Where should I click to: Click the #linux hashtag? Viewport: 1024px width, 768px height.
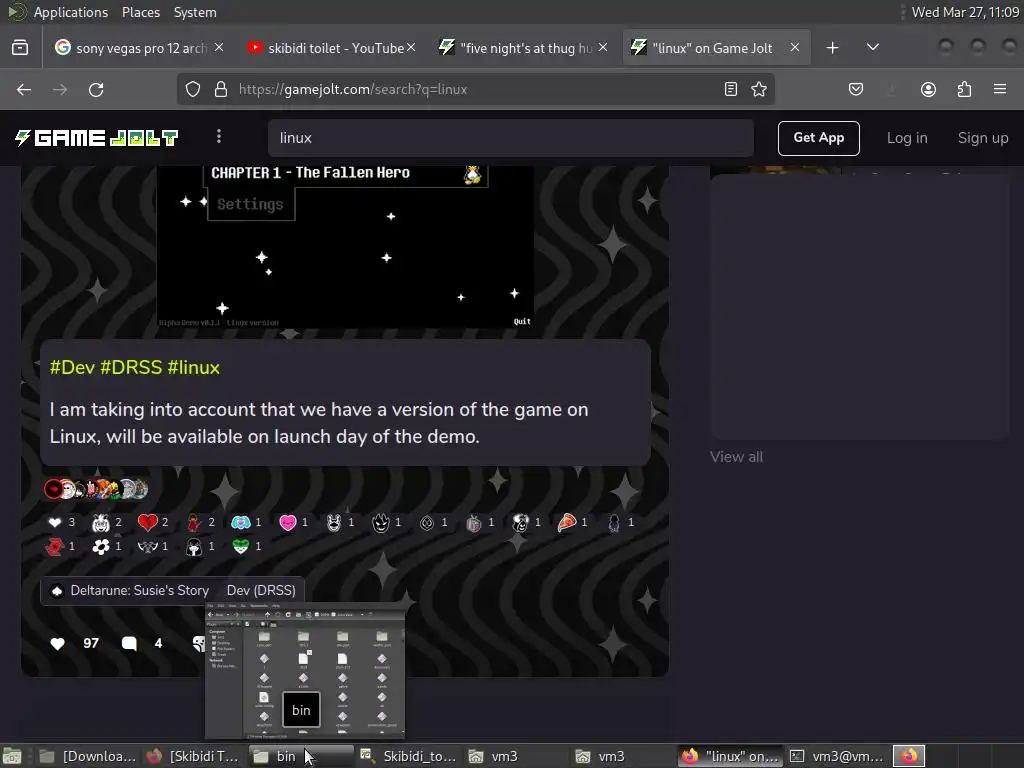coord(193,367)
